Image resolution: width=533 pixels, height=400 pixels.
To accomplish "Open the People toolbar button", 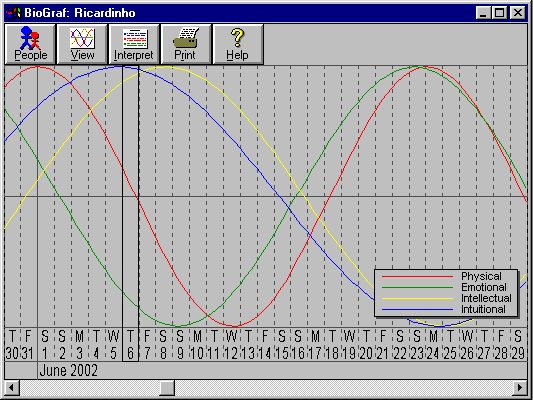I will pos(30,44).
